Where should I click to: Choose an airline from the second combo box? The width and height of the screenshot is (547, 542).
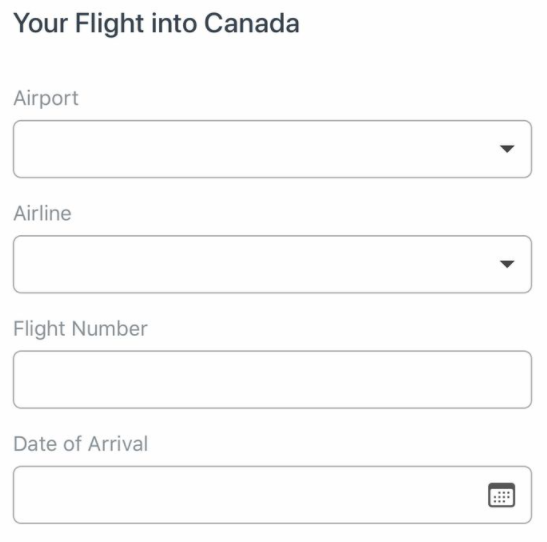click(x=272, y=264)
